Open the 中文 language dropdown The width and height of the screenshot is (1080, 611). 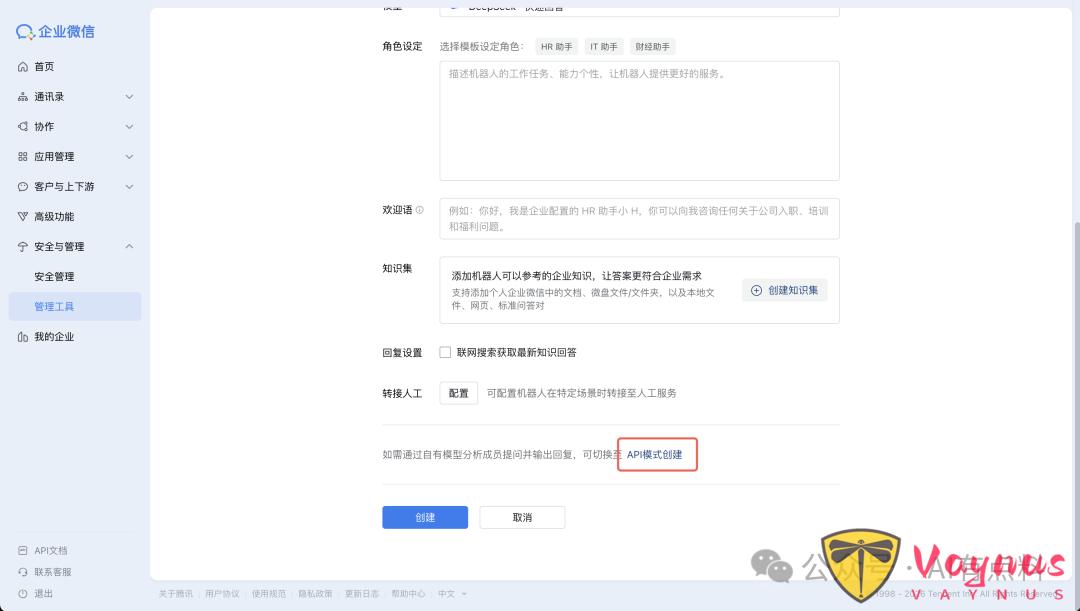point(449,593)
